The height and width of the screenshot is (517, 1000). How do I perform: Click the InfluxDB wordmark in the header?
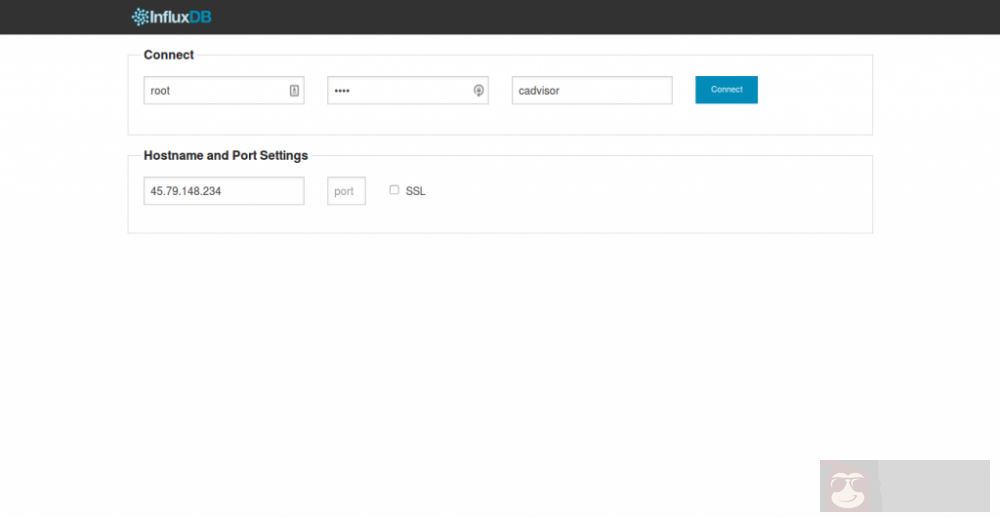[x=180, y=16]
